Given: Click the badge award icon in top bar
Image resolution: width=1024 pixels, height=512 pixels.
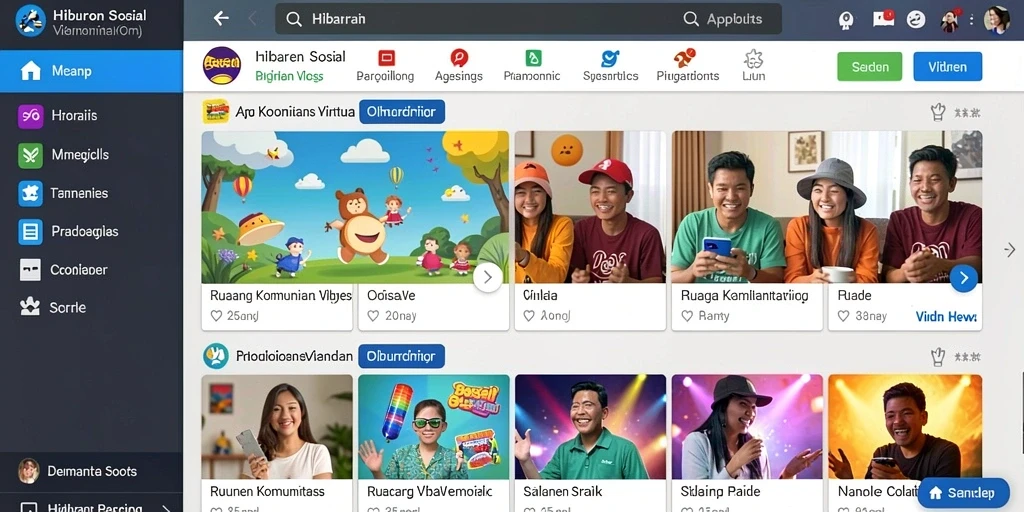Looking at the screenshot, I should [846, 20].
